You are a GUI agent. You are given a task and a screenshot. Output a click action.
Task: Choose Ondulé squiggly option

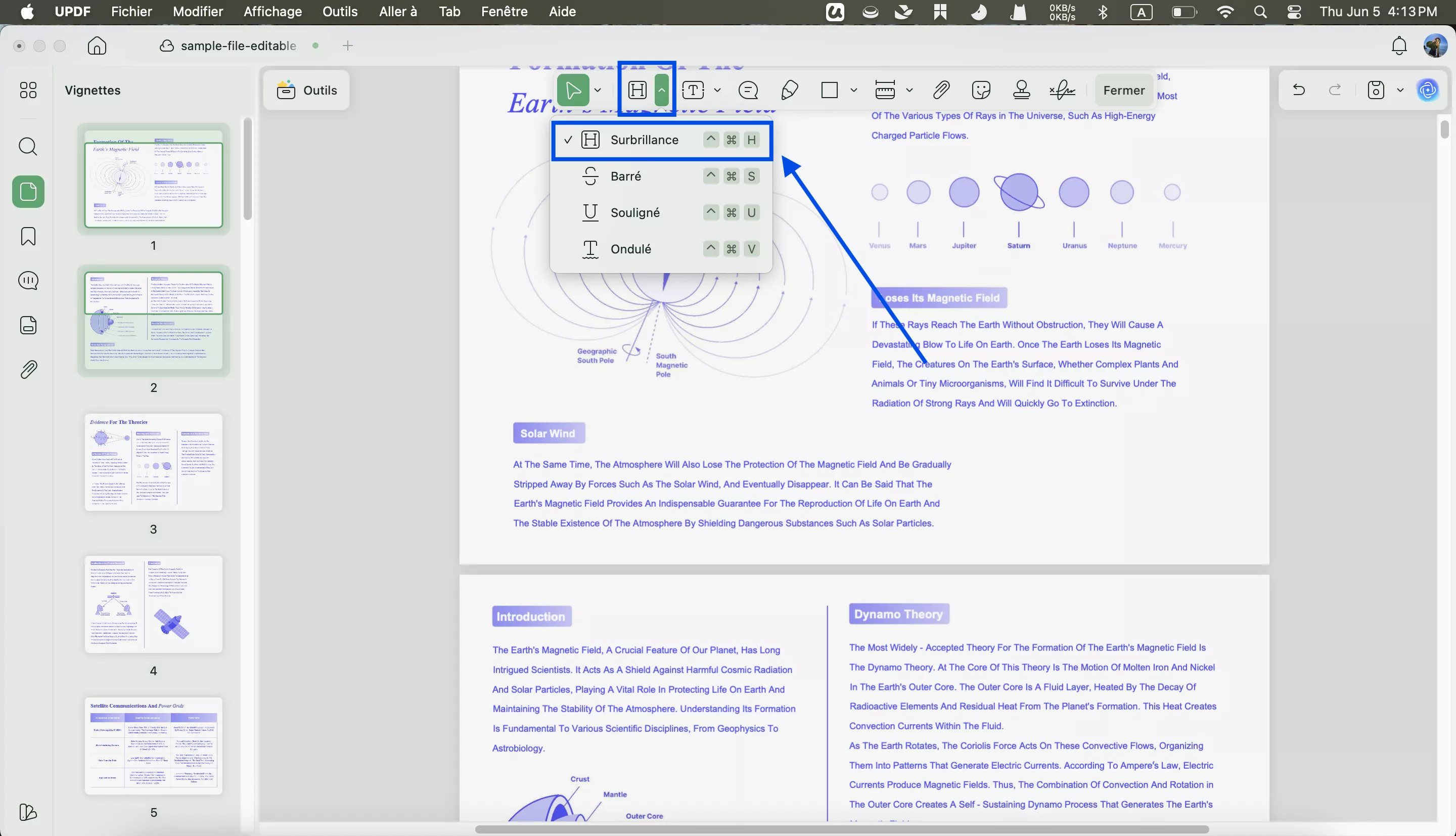(662, 249)
